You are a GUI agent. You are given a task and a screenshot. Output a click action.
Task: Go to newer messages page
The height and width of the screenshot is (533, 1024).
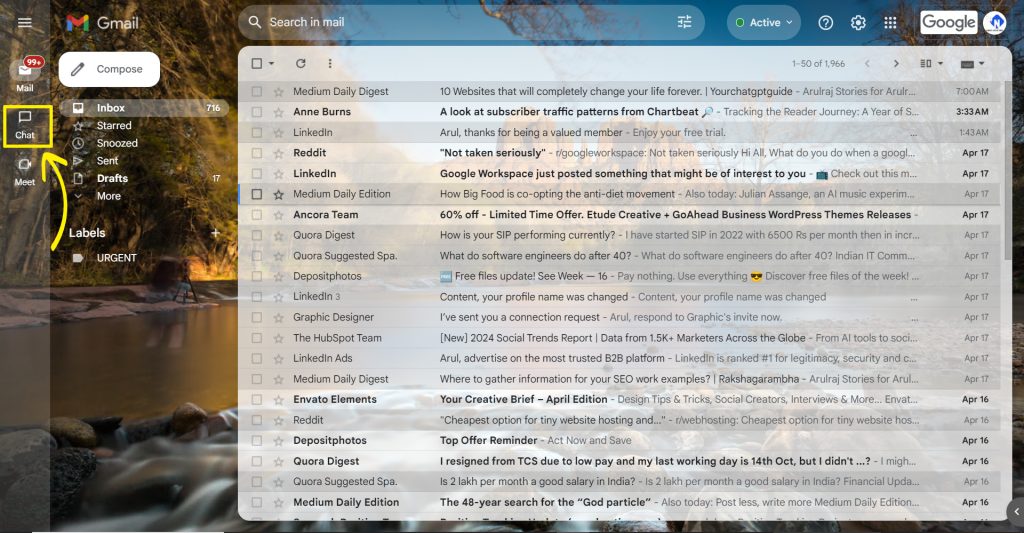(x=867, y=63)
